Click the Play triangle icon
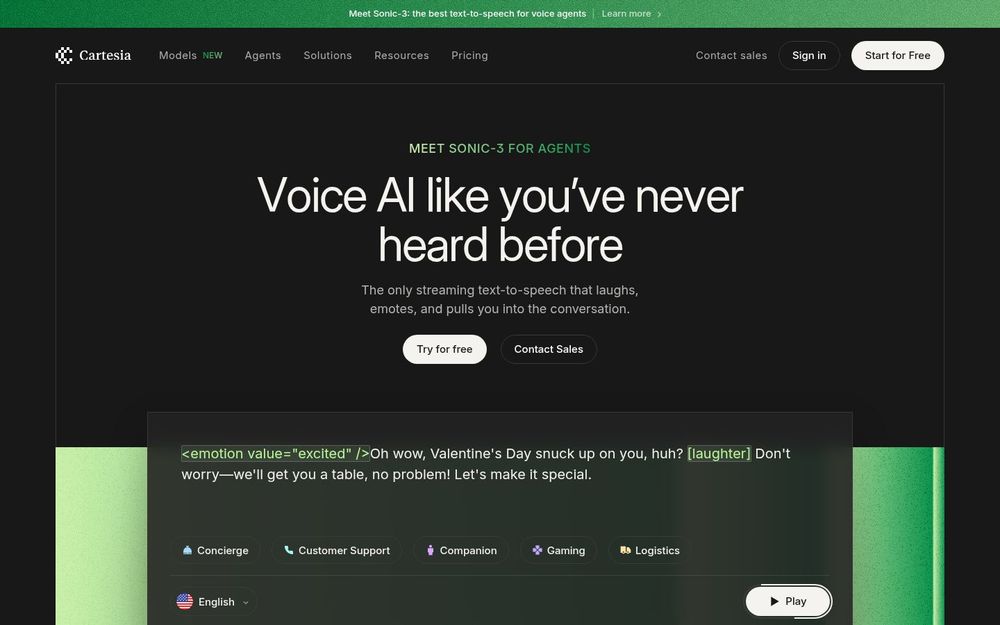Image resolution: width=1000 pixels, height=625 pixels. click(x=774, y=601)
